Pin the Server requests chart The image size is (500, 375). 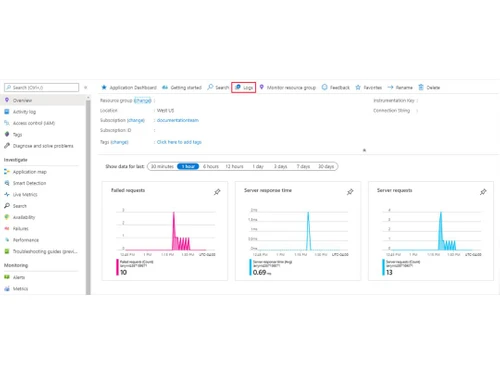[x=483, y=192]
